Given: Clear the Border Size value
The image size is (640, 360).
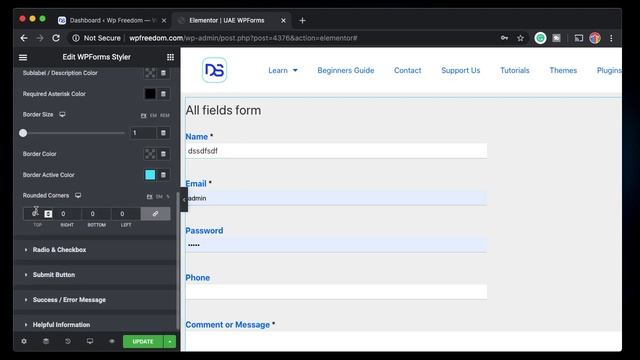Looking at the screenshot, I should [163, 133].
